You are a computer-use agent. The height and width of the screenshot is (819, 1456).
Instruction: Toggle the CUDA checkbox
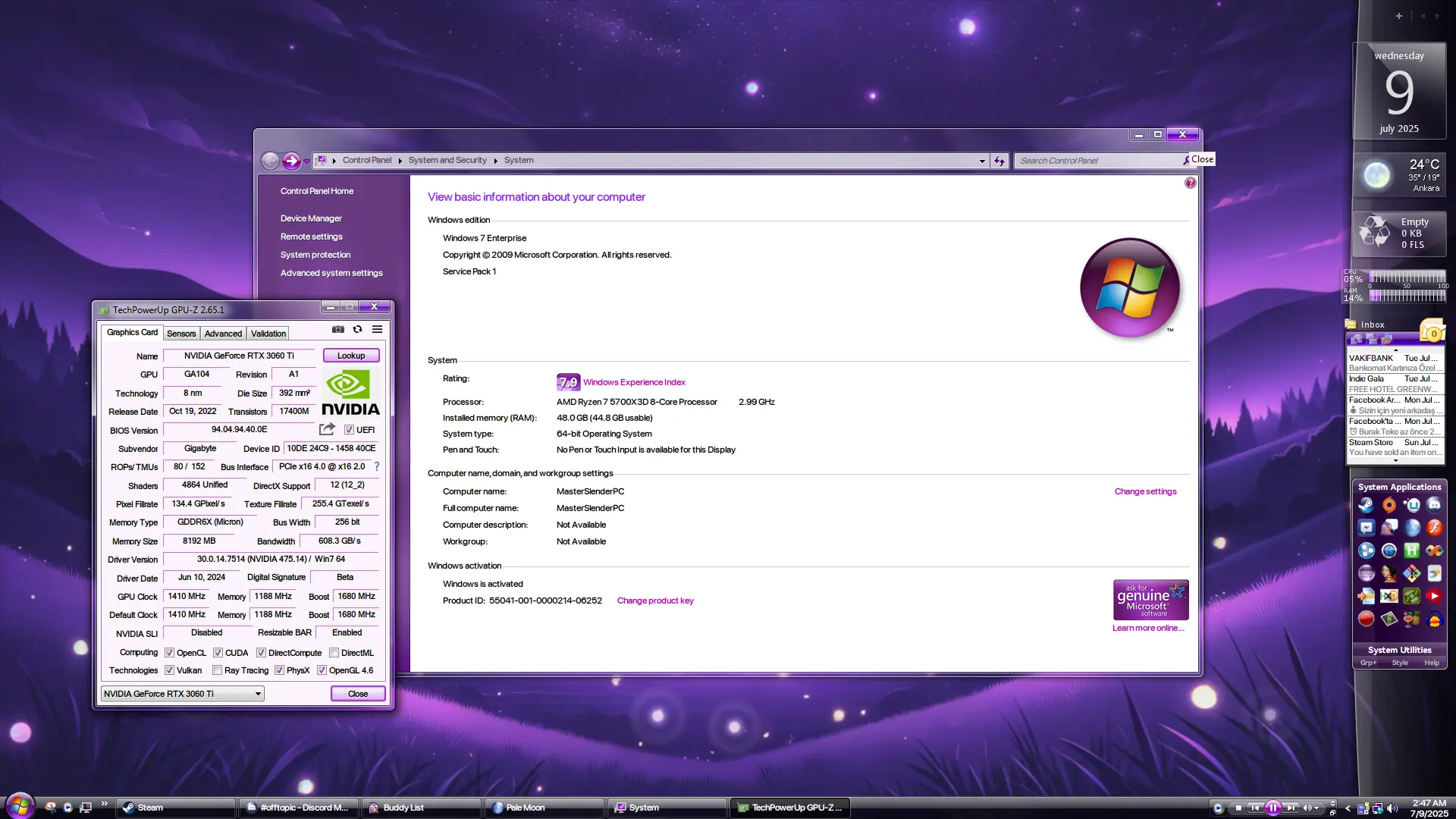[218, 653]
